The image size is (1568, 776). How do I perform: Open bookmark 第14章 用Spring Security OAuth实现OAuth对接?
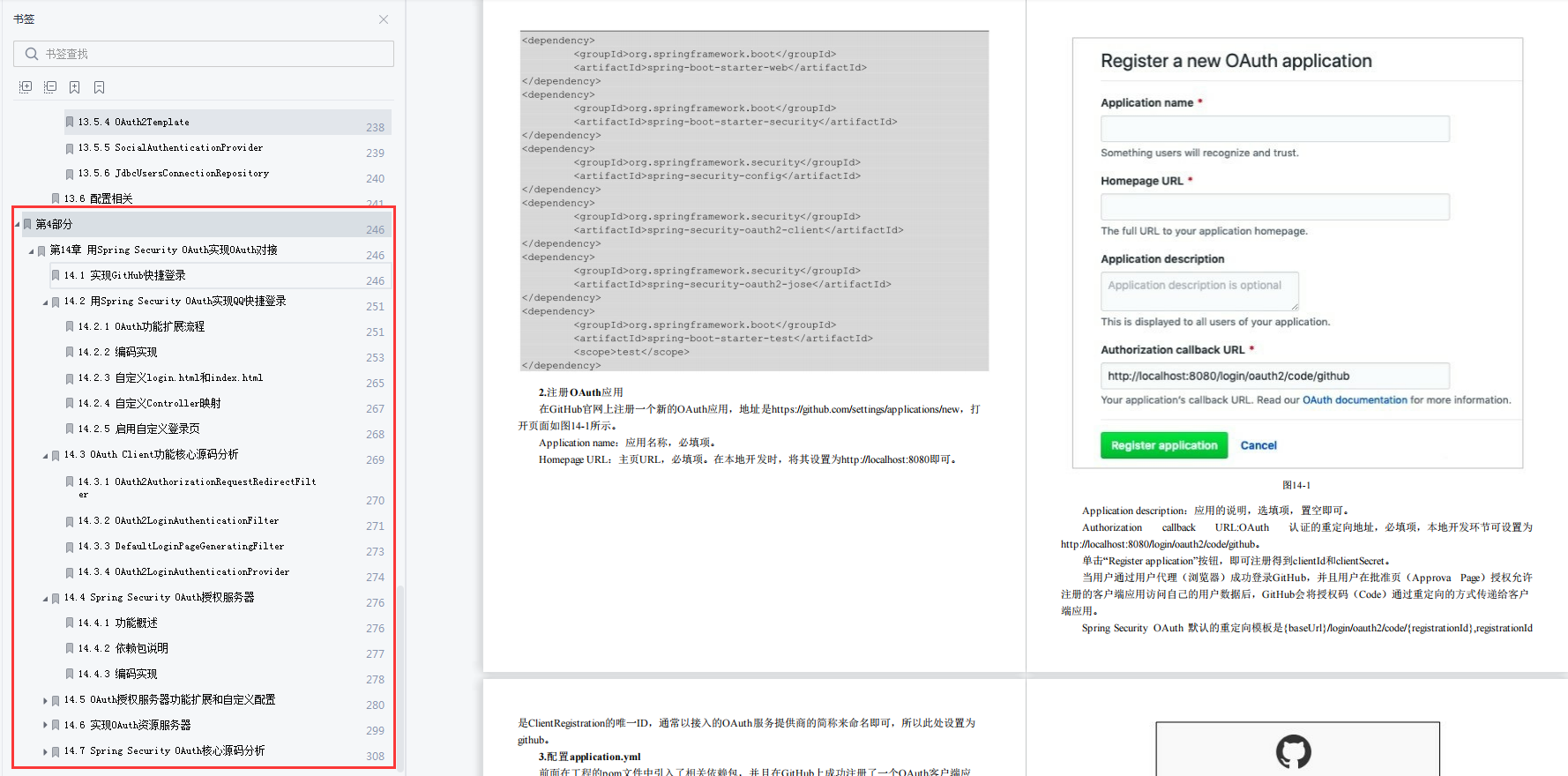click(x=163, y=250)
